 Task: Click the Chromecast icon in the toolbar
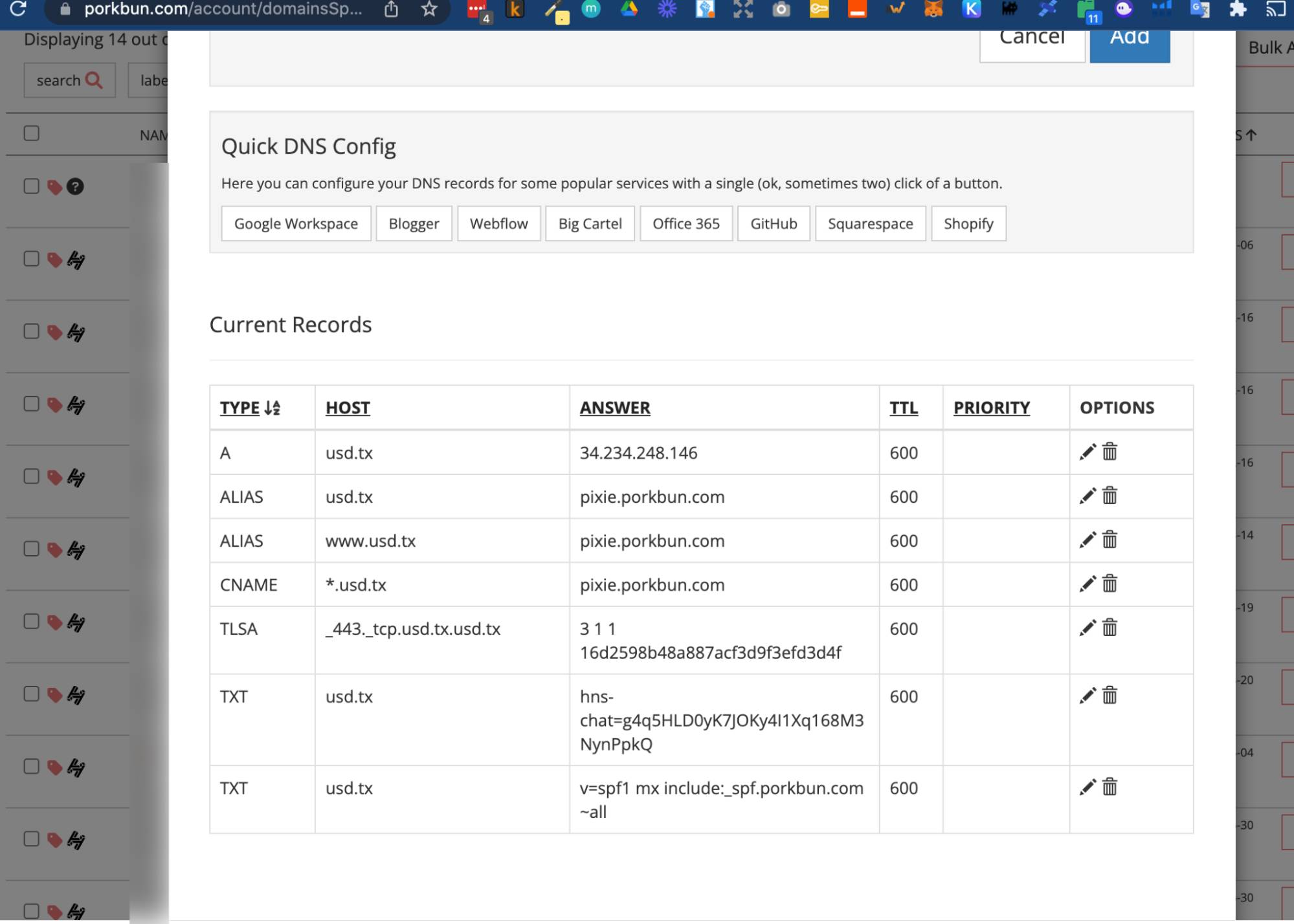click(x=1273, y=9)
